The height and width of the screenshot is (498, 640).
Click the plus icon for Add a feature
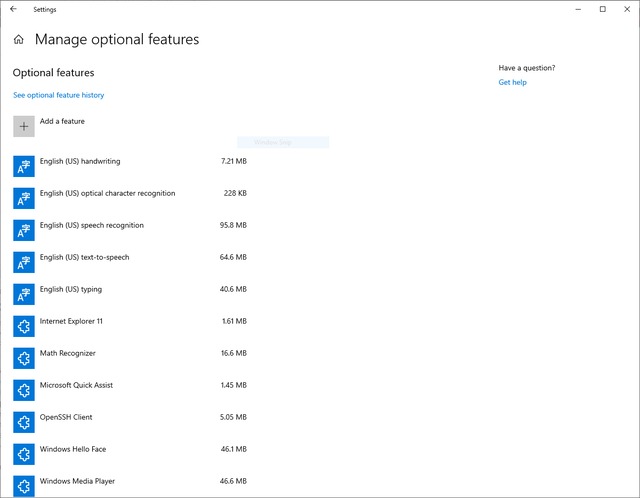[24, 126]
